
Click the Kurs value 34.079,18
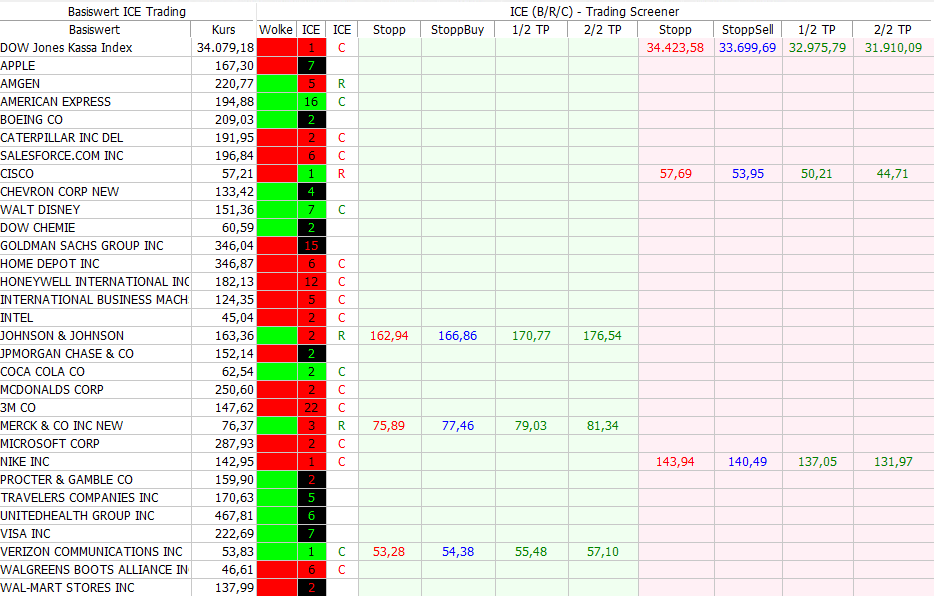[x=225, y=48]
